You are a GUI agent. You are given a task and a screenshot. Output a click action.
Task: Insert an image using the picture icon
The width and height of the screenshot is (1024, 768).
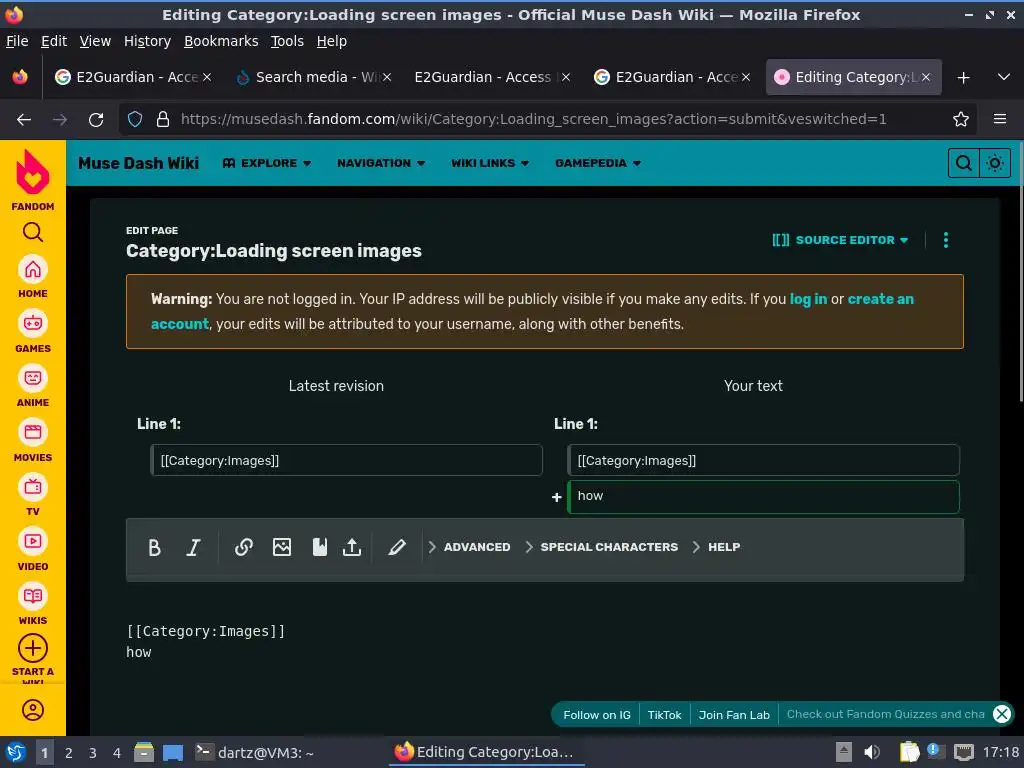(281, 547)
